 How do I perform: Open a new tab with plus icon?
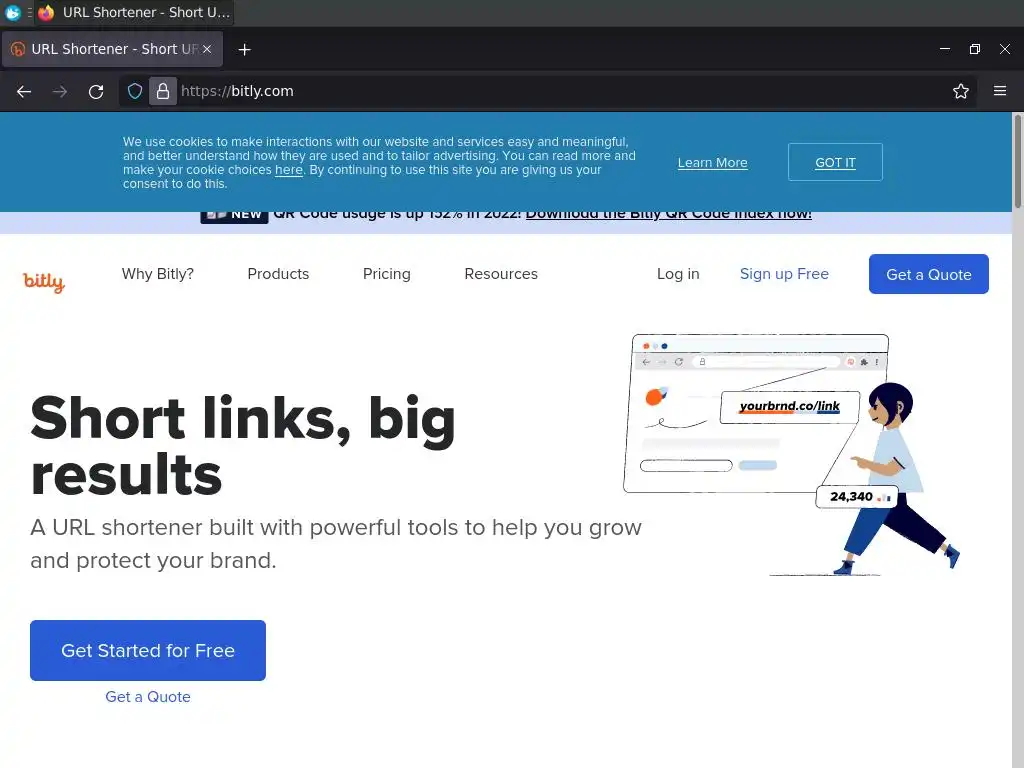click(x=244, y=50)
